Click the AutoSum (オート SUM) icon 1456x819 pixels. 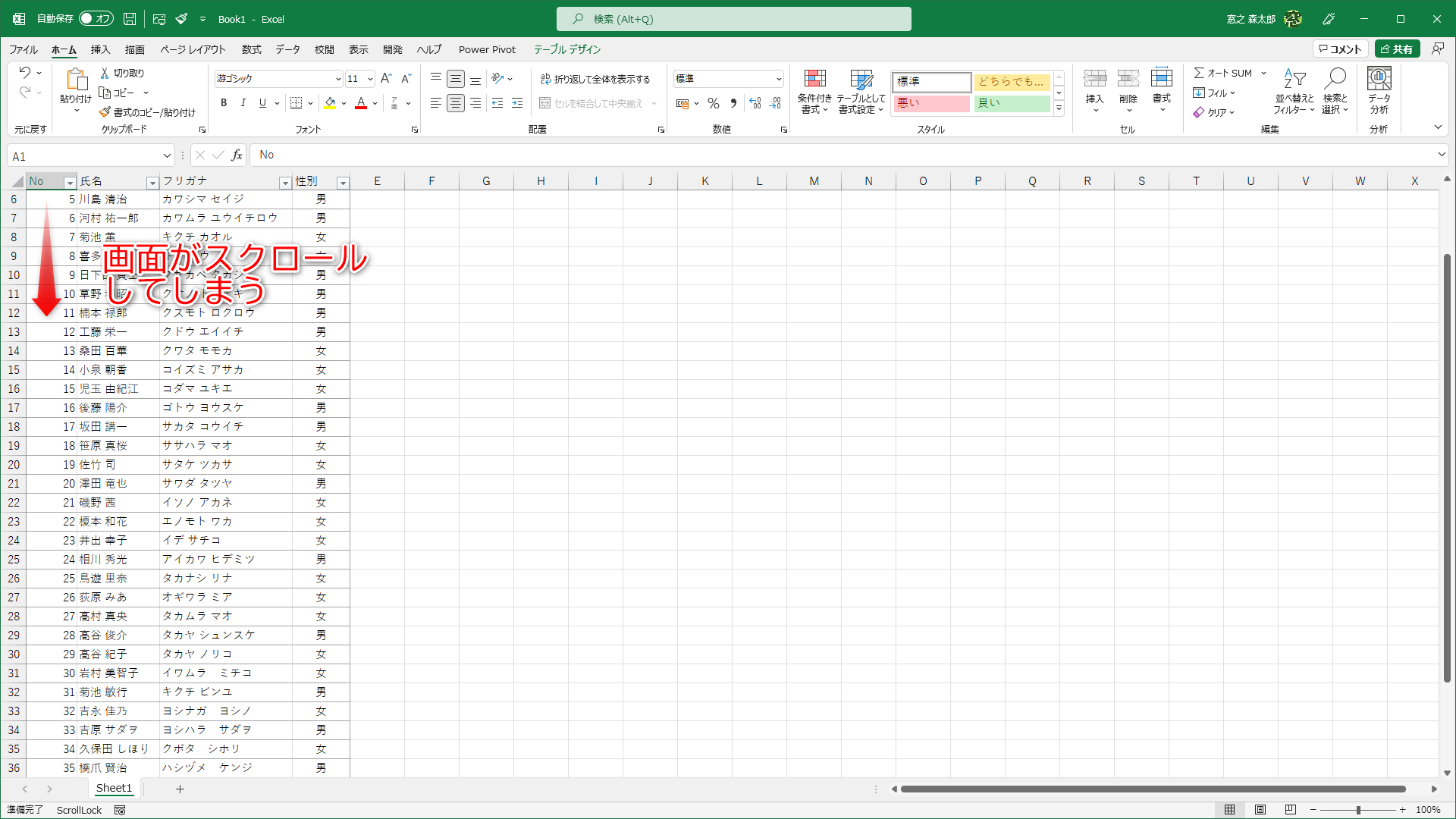(1222, 73)
